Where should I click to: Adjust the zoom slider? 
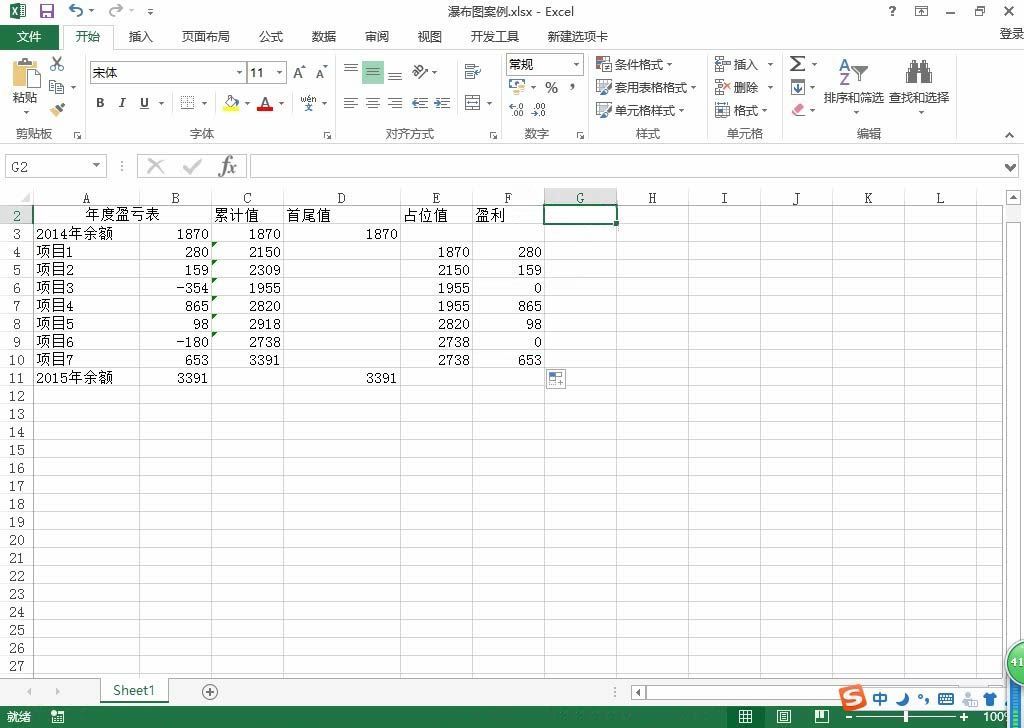[906, 717]
